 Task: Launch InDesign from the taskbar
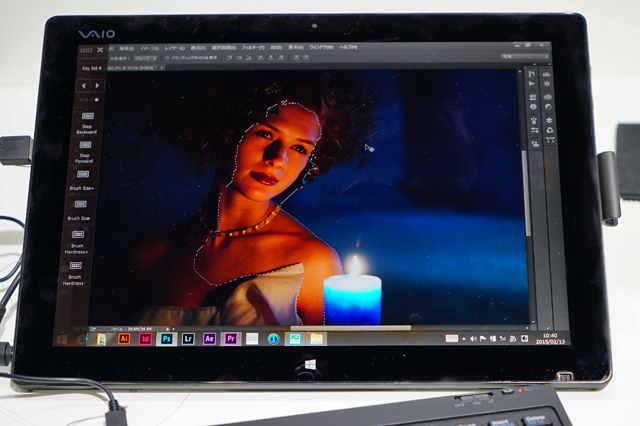145,339
